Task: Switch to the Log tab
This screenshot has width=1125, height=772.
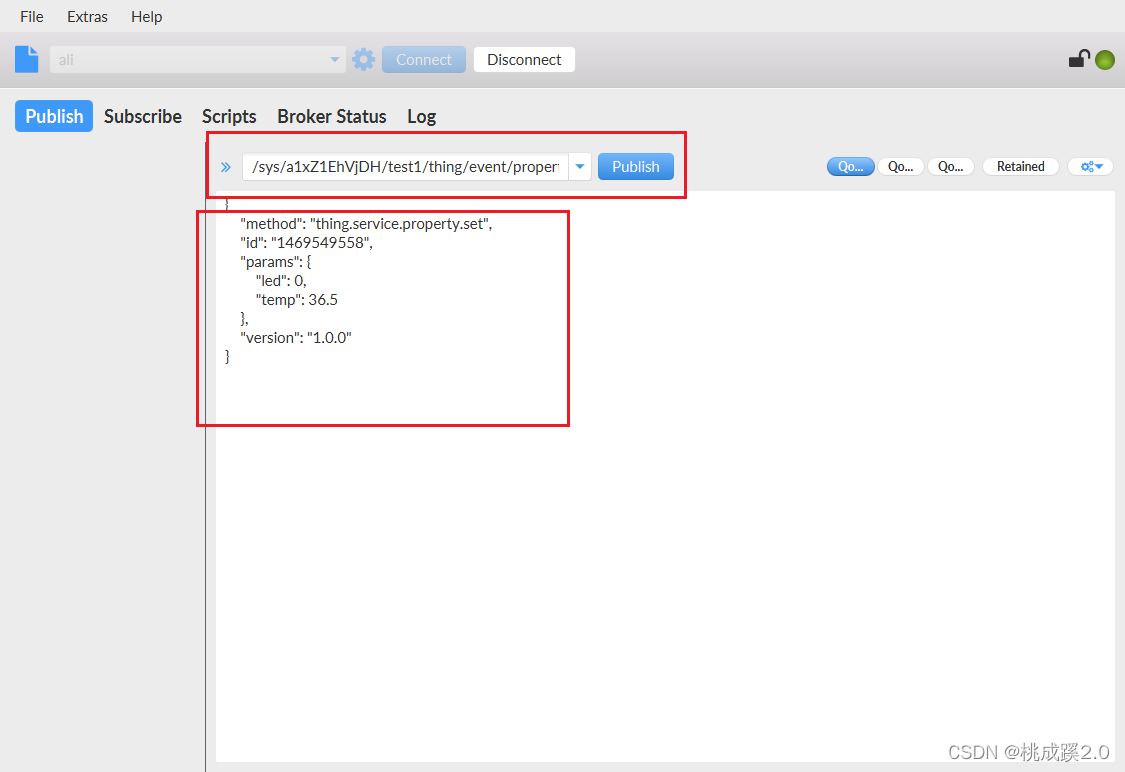Action: coord(422,116)
